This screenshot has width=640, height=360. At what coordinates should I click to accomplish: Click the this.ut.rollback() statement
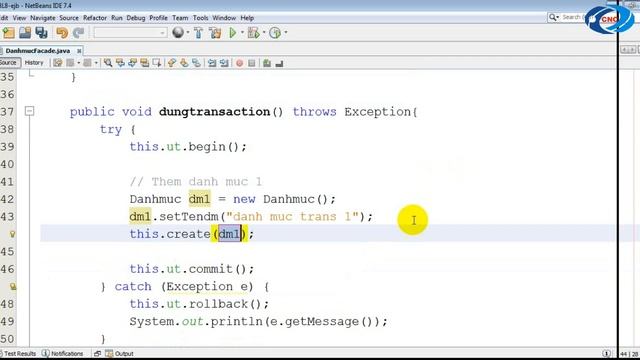tap(199, 304)
